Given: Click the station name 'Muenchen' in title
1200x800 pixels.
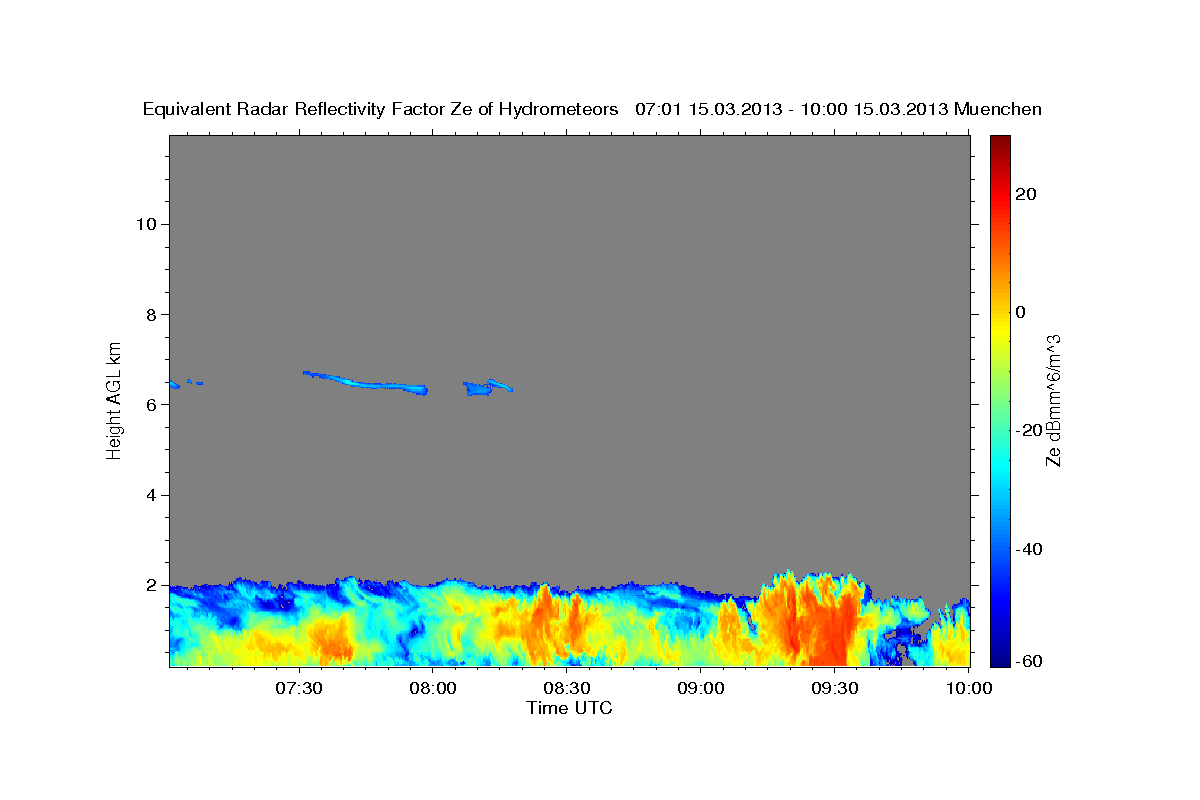Looking at the screenshot, I should pyautogui.click(x=999, y=110).
